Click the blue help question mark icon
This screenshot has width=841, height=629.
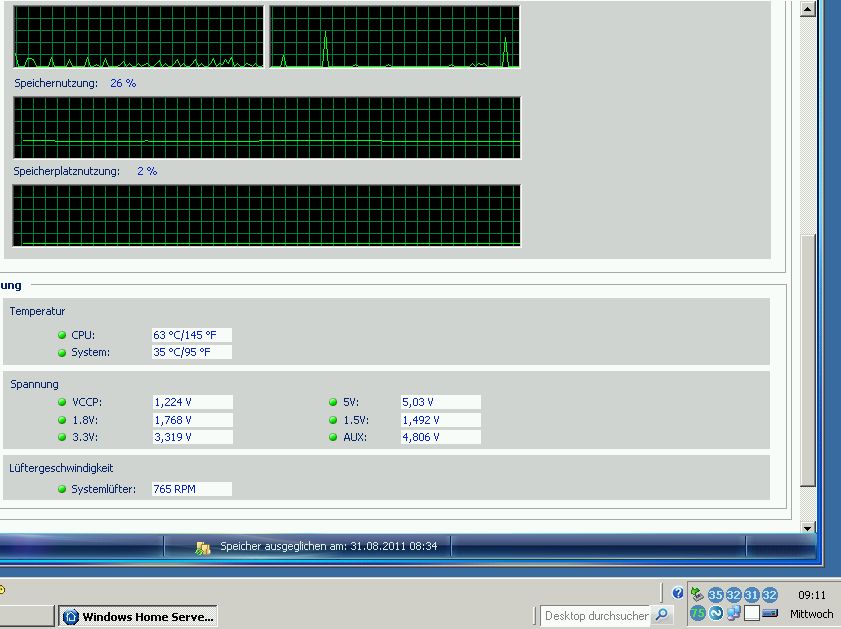[678, 593]
